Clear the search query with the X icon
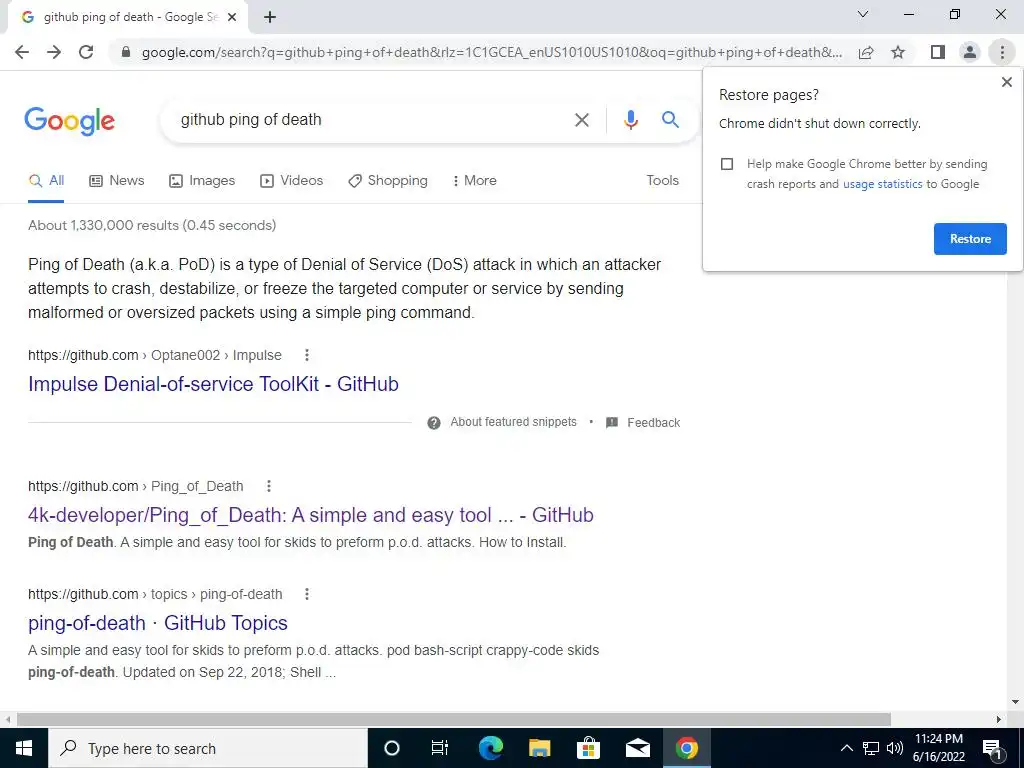 (581, 120)
